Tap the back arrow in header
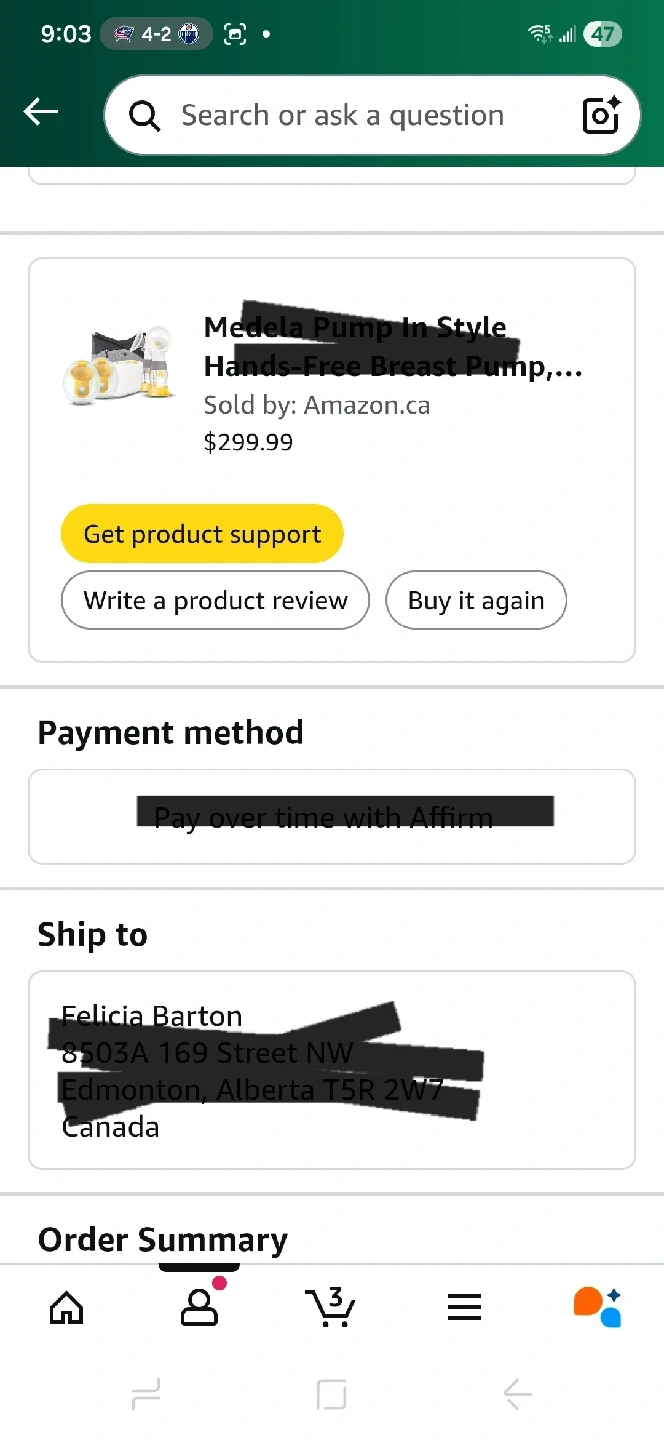This screenshot has width=664, height=1440. tap(41, 113)
